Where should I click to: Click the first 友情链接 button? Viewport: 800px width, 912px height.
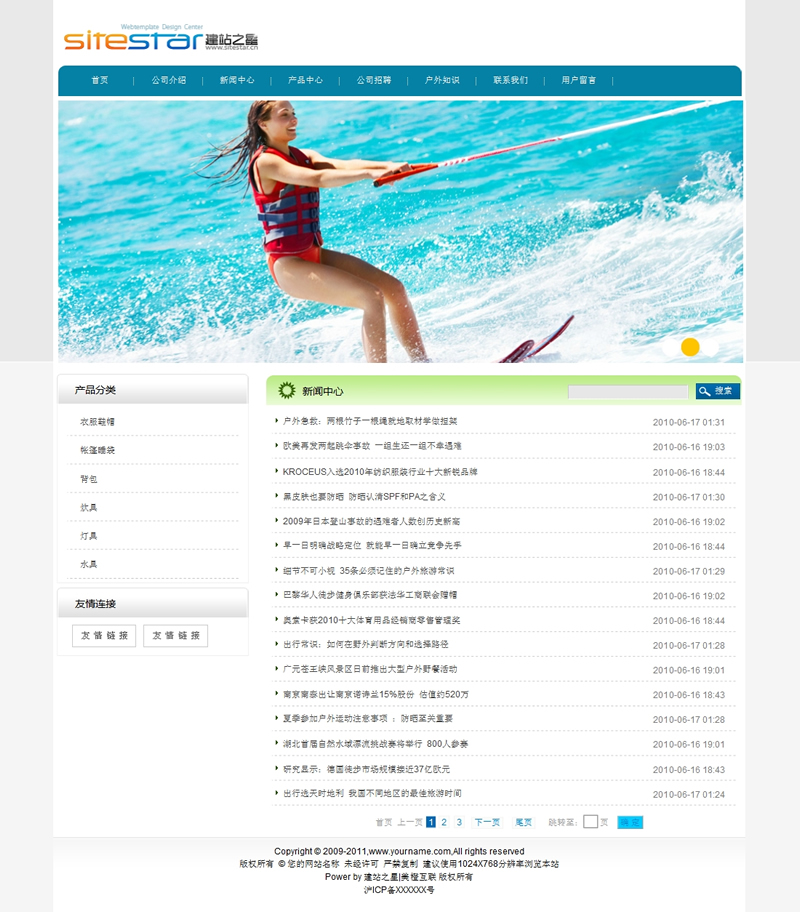[104, 636]
